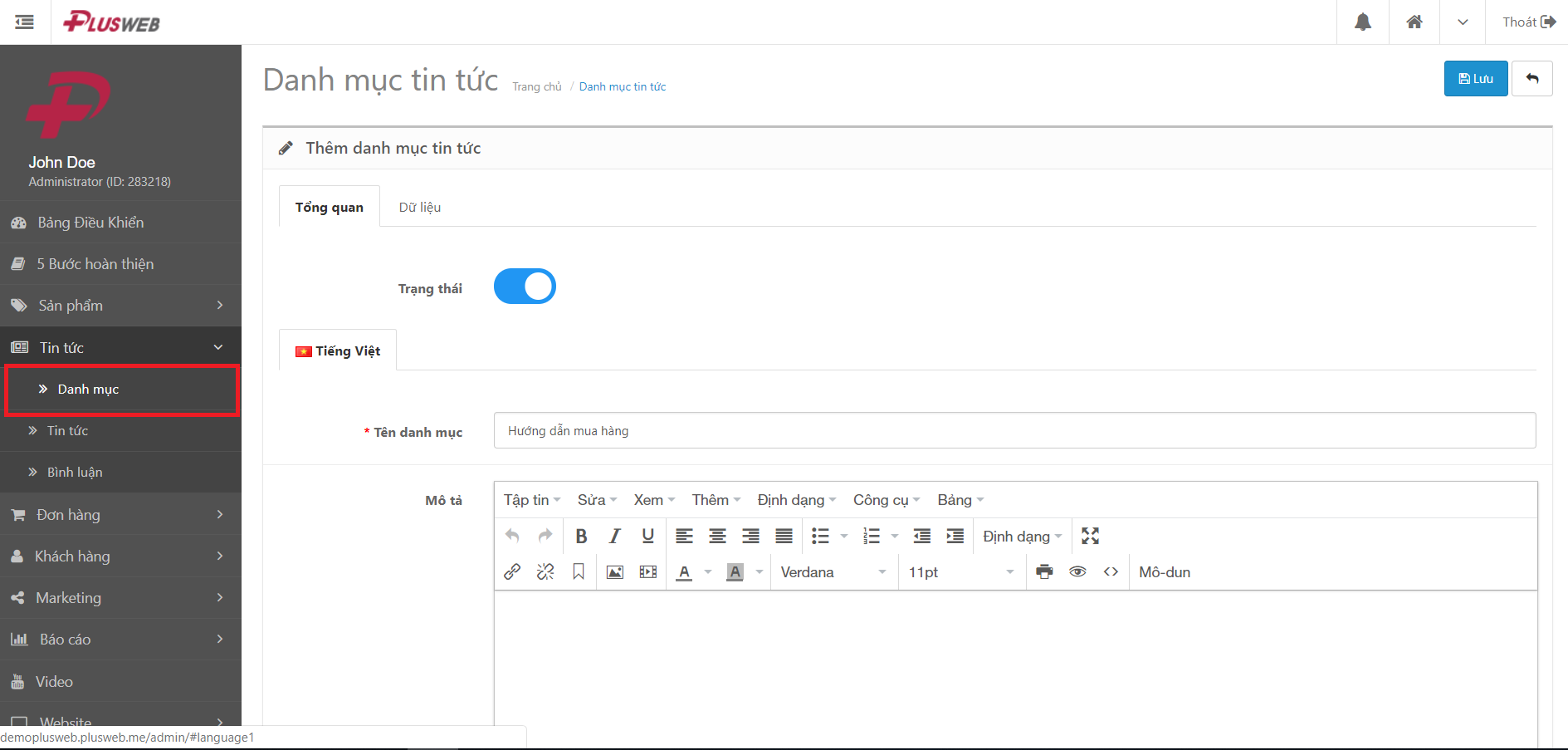The height and width of the screenshot is (750, 1568).
Task: Click the print icon in editor
Action: click(x=1044, y=572)
